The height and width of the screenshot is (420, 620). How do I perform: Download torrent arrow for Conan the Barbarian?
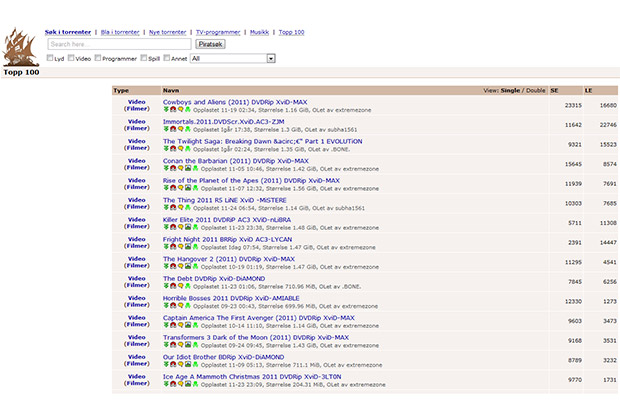(166, 168)
